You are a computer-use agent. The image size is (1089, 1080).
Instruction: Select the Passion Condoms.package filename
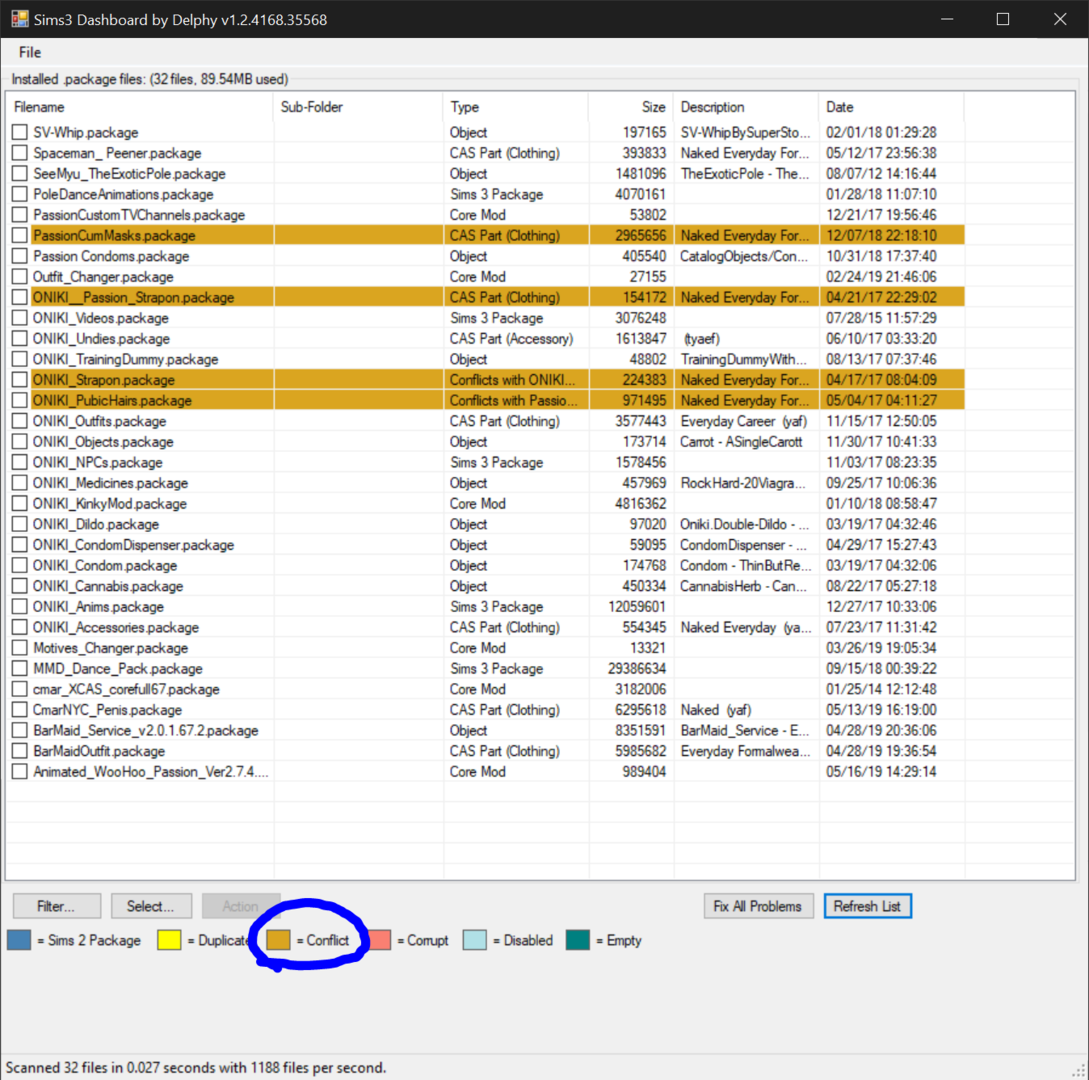(x=111, y=256)
